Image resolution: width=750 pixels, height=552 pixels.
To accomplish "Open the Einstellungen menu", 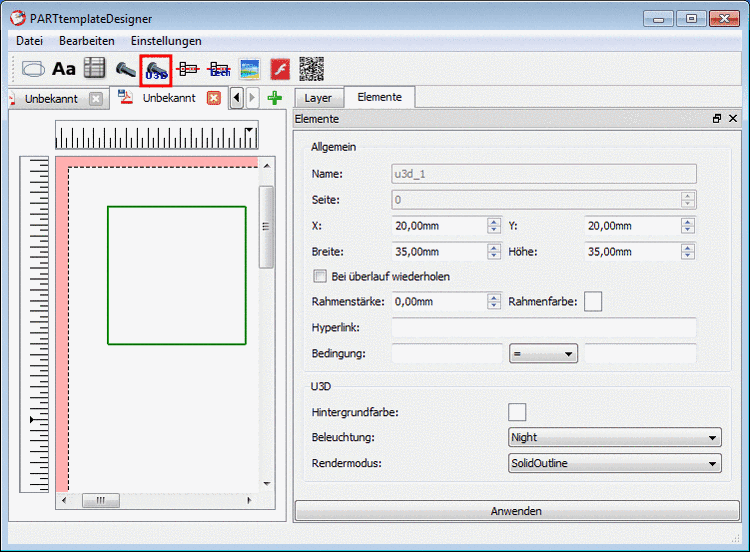I will click(166, 41).
